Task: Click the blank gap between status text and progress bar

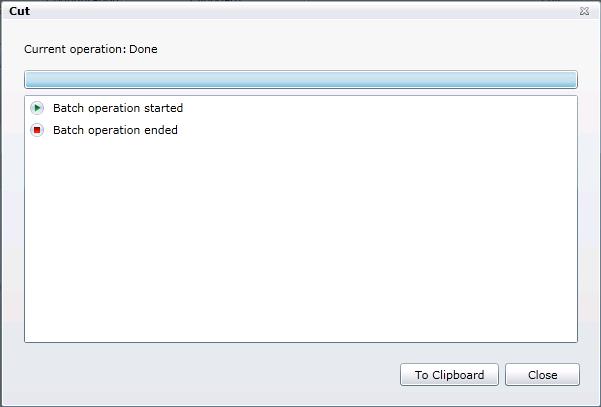Action: coord(300,63)
